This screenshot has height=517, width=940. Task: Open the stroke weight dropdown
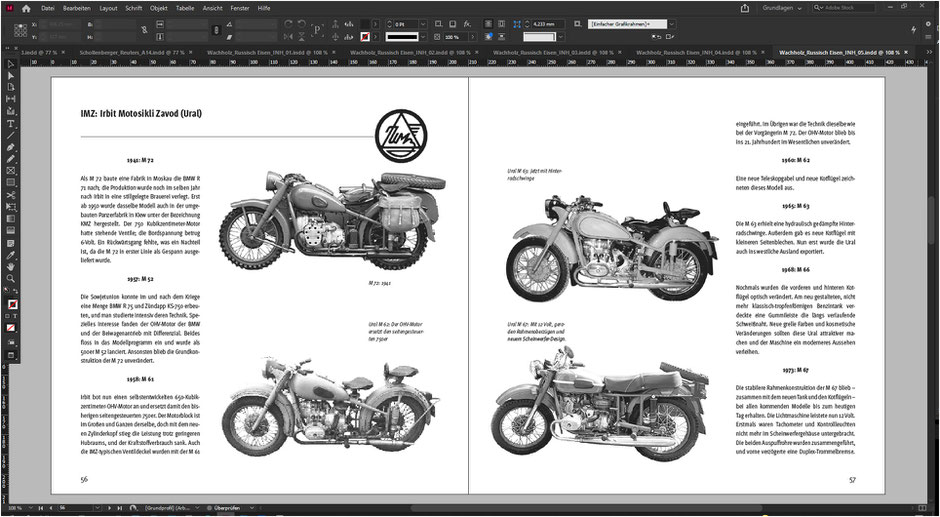coord(423,24)
